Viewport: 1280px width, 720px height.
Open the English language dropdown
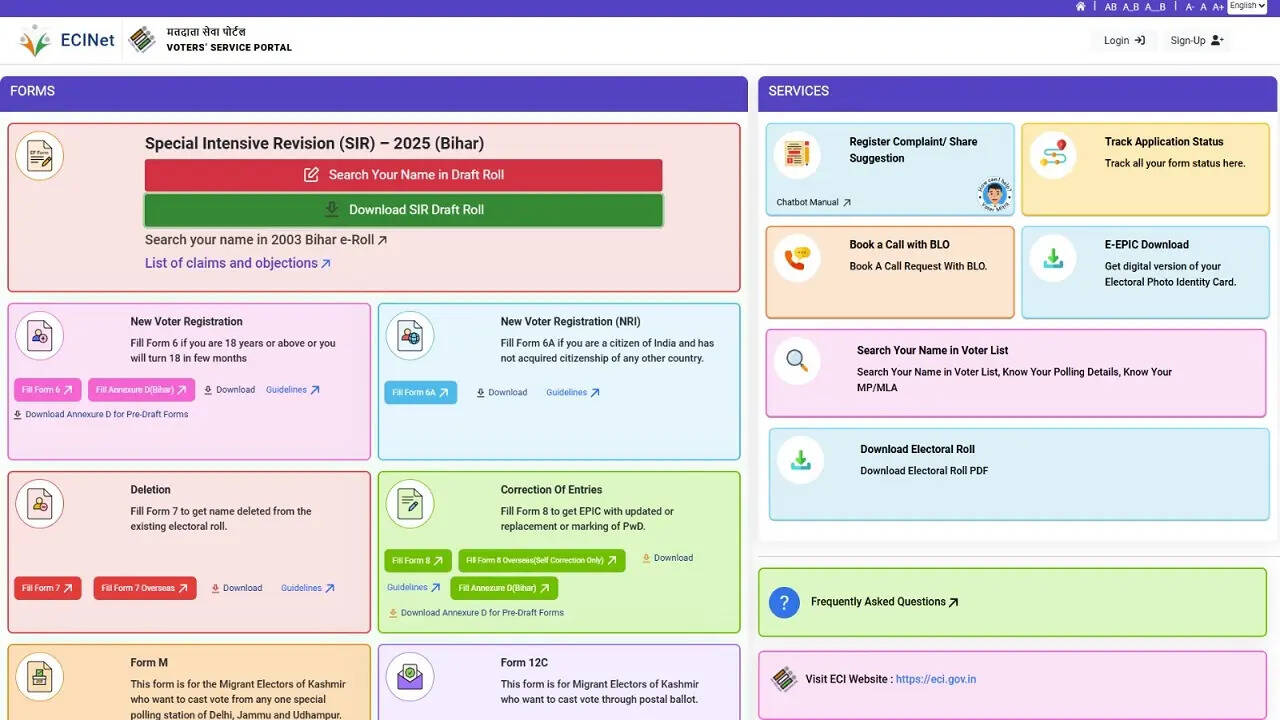tap(1246, 6)
